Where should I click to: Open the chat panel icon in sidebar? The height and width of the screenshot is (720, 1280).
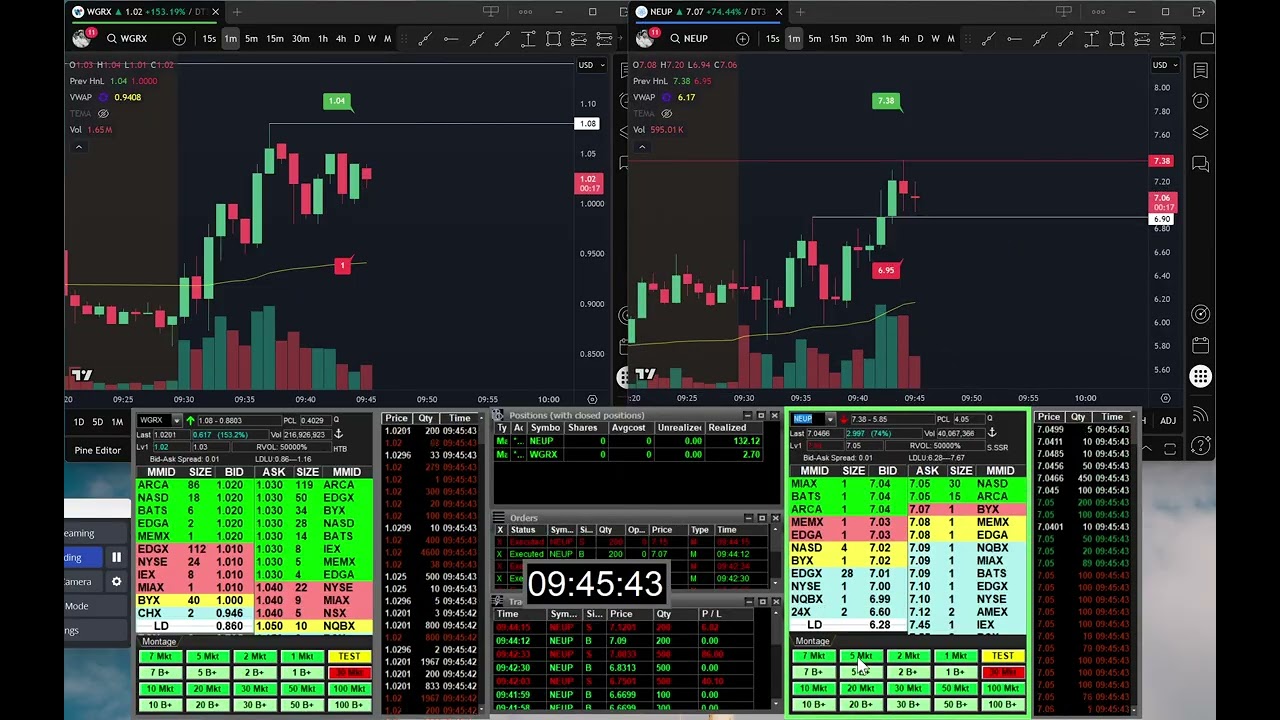tap(1200, 163)
